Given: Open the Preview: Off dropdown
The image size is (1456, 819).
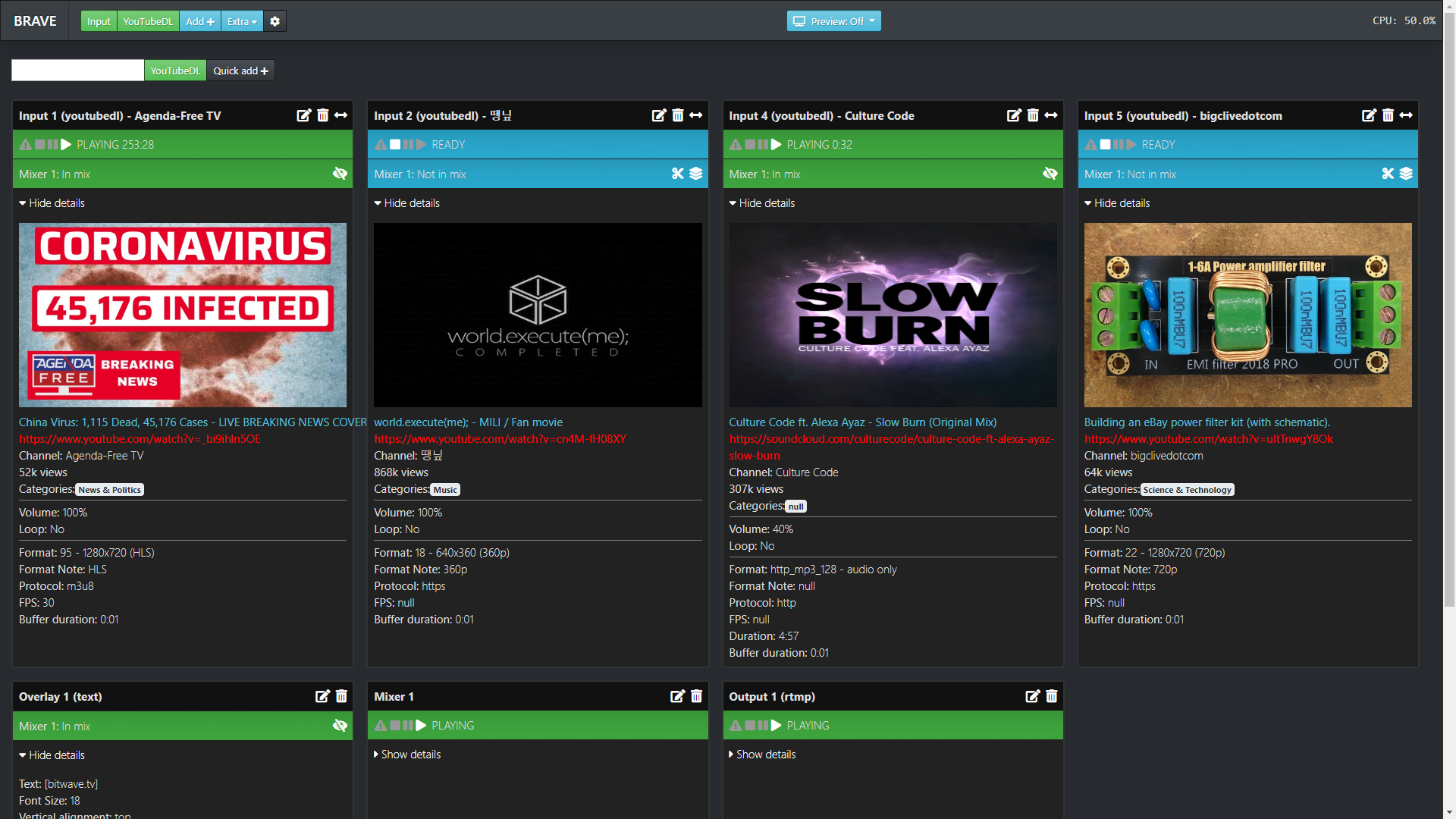Looking at the screenshot, I should [x=833, y=21].
